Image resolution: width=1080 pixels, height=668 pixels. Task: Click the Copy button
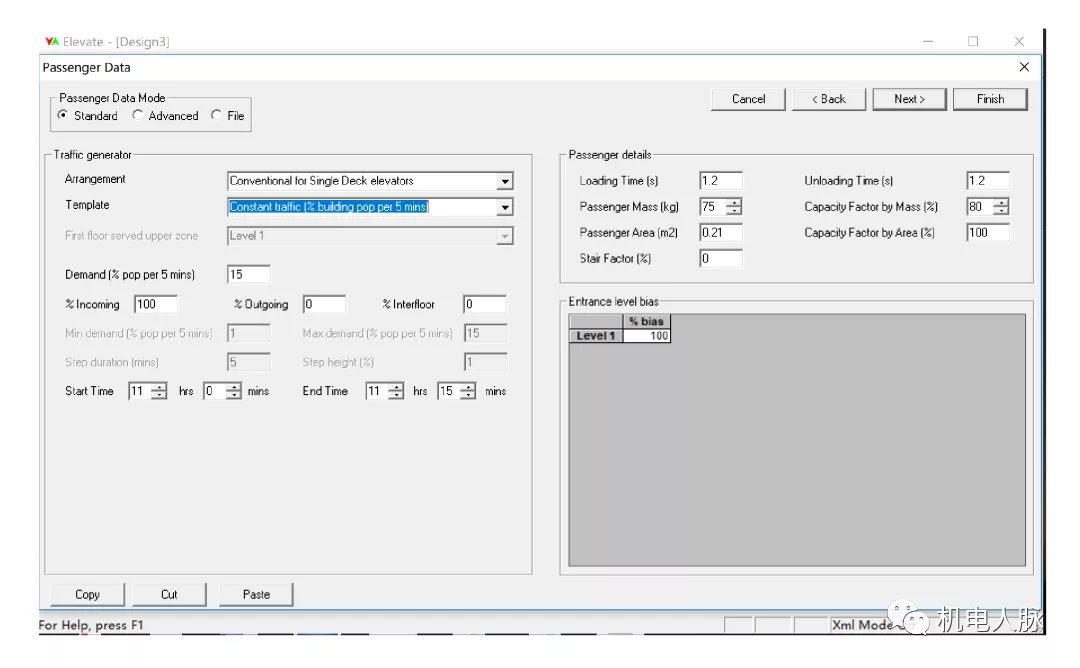(x=87, y=594)
